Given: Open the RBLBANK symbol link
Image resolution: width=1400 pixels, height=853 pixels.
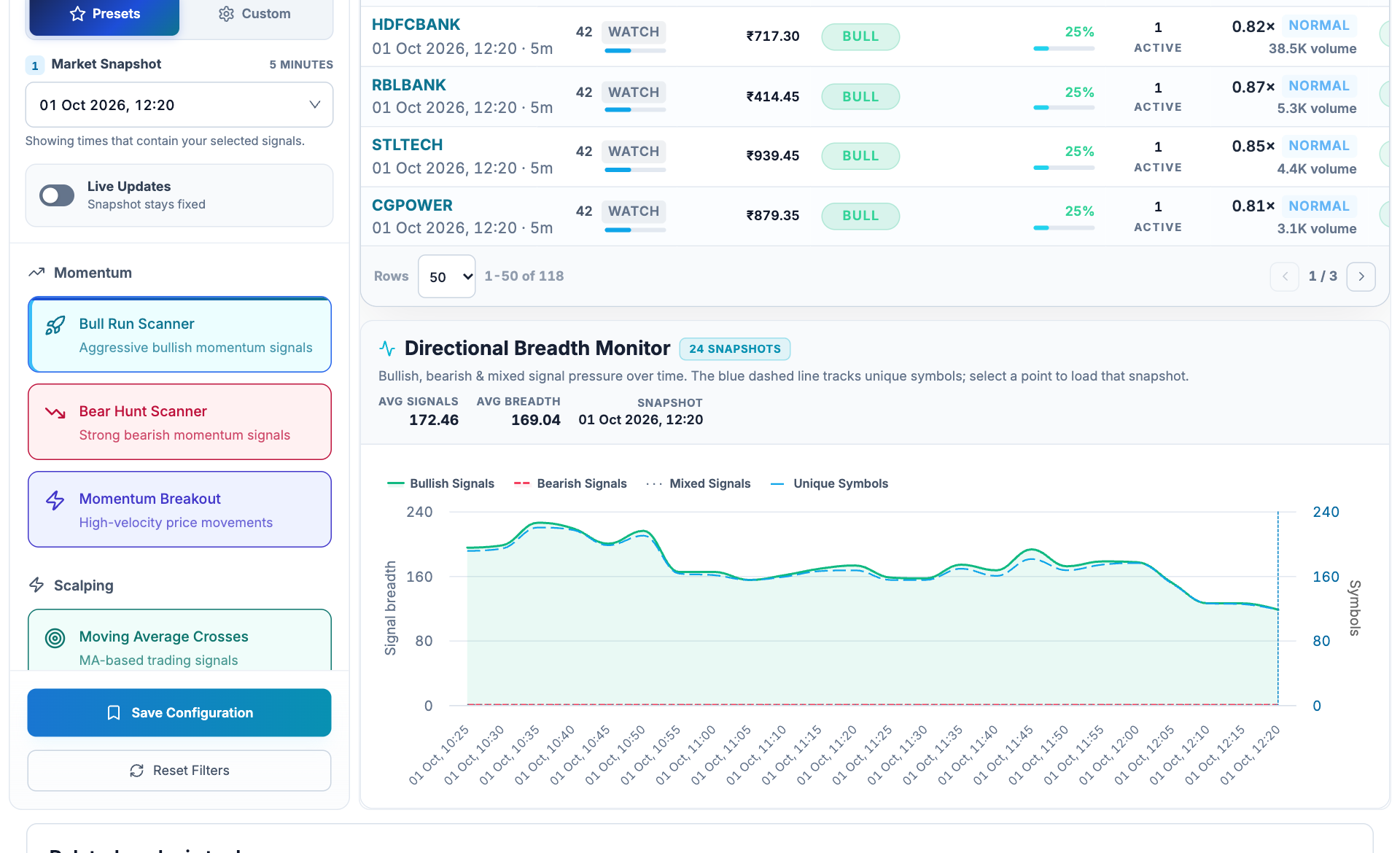Looking at the screenshot, I should pos(408,85).
